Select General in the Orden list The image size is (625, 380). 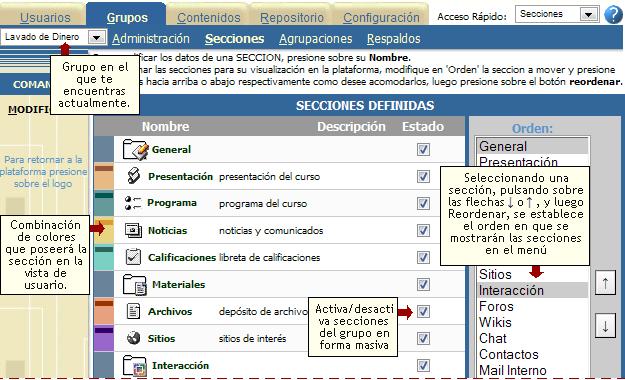(x=532, y=146)
